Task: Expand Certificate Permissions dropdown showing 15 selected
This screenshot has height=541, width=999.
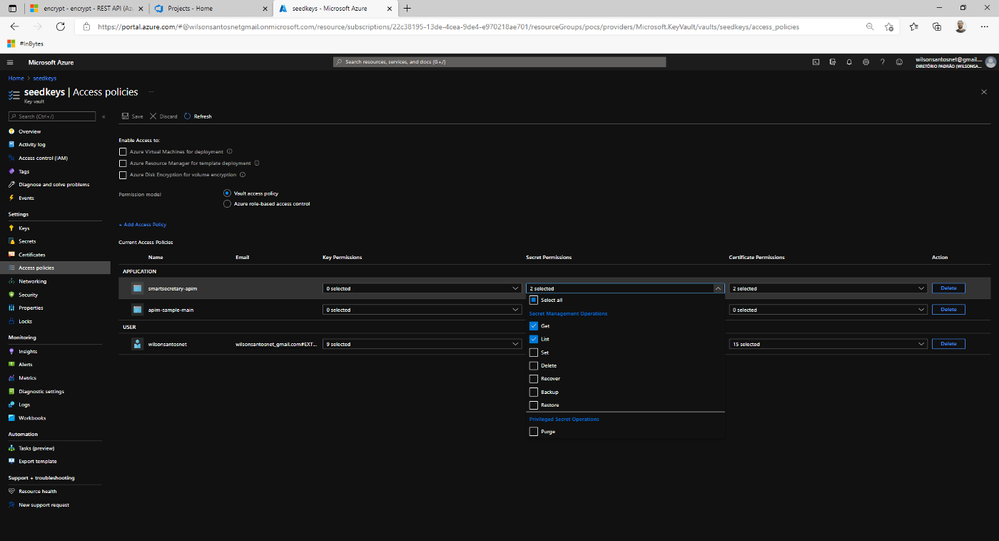Action: pyautogui.click(x=828, y=344)
